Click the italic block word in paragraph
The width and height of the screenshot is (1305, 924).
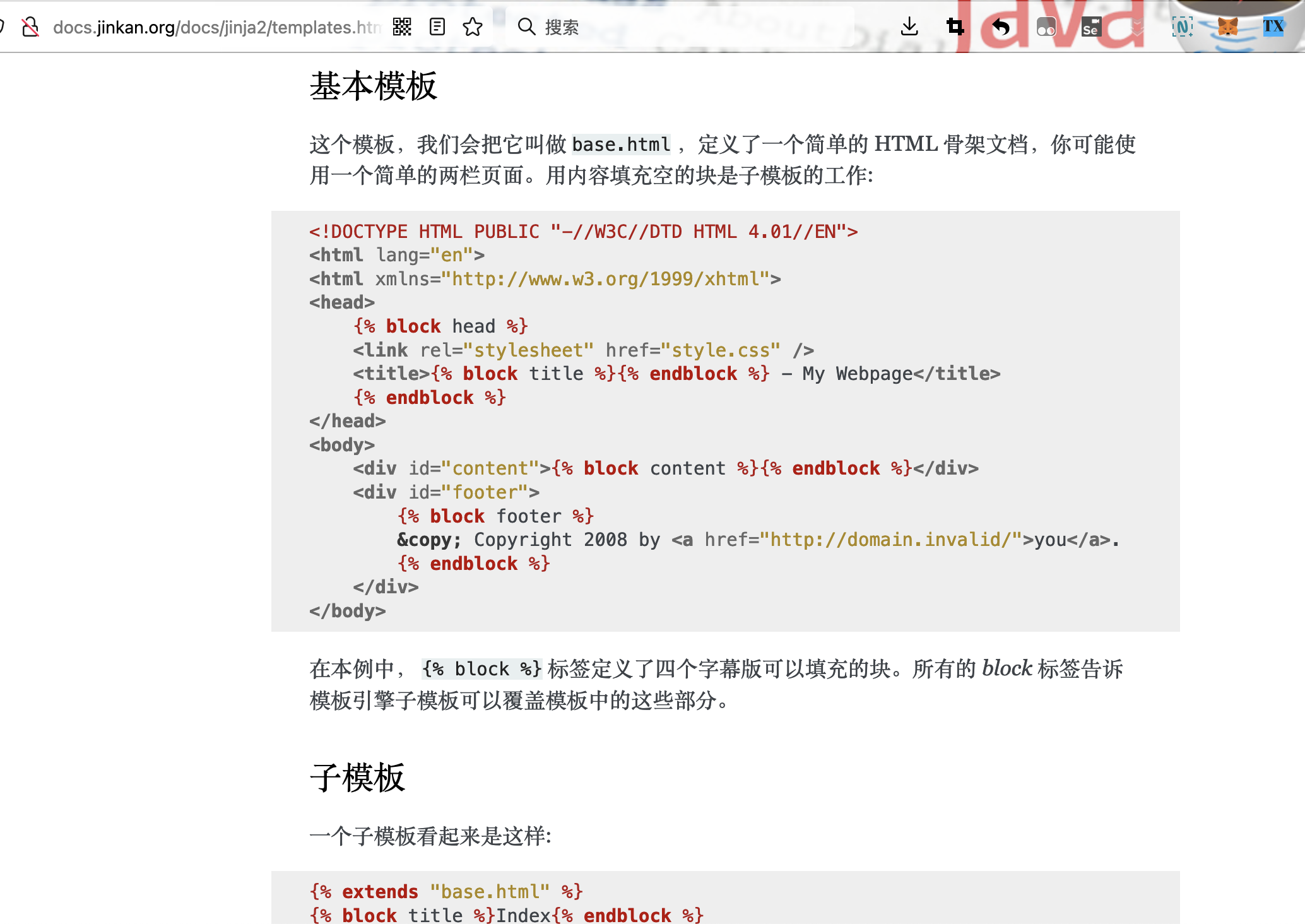click(x=1007, y=668)
